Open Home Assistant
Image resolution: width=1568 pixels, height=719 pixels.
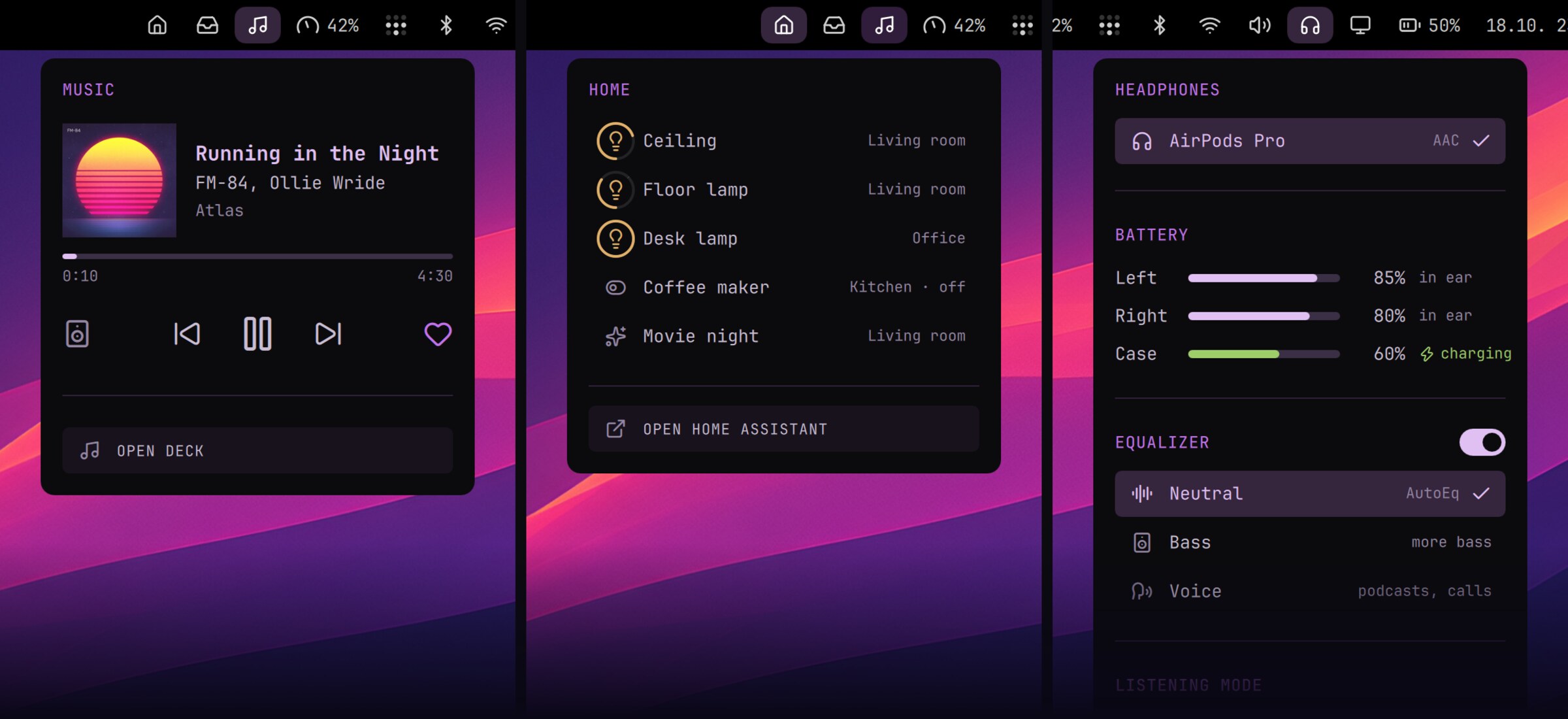783,429
